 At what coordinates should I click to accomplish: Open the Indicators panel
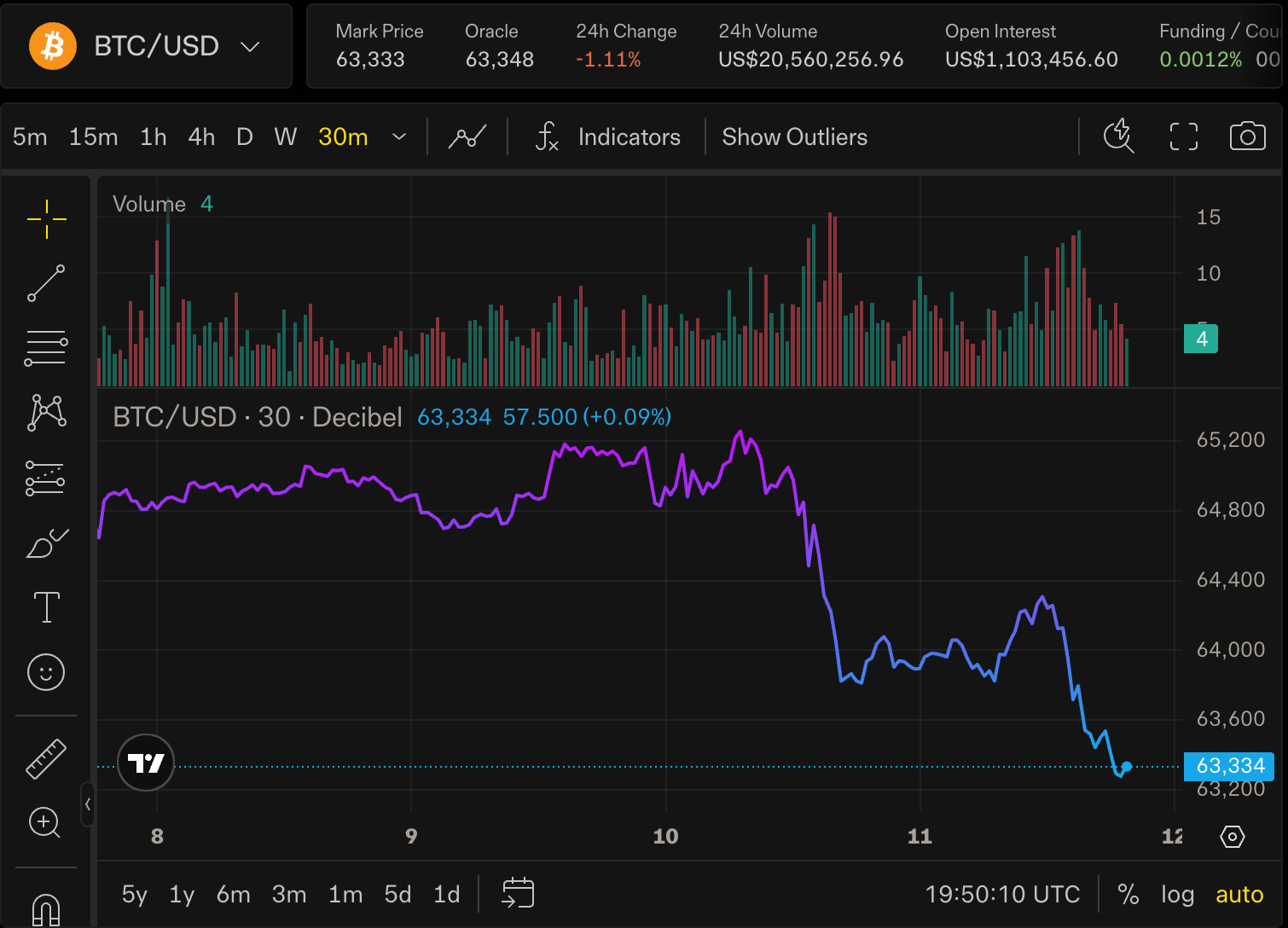pos(607,136)
